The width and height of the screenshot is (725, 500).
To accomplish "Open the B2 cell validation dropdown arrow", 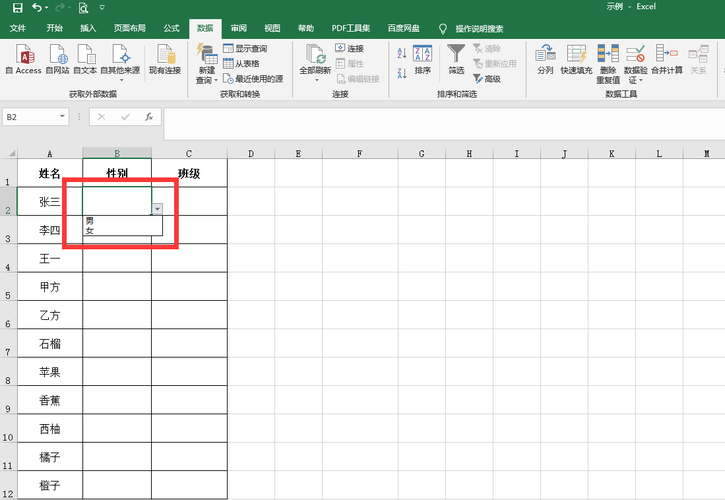I will pos(157,209).
